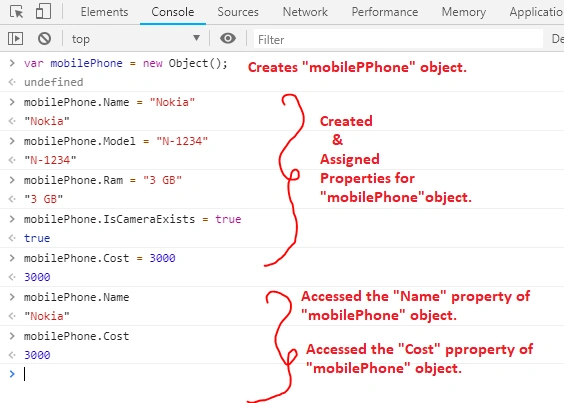Click the mobilePhone.Name = "Nokia" input line
Image resolution: width=564 pixels, height=403 pixels.
pyautogui.click(x=109, y=102)
